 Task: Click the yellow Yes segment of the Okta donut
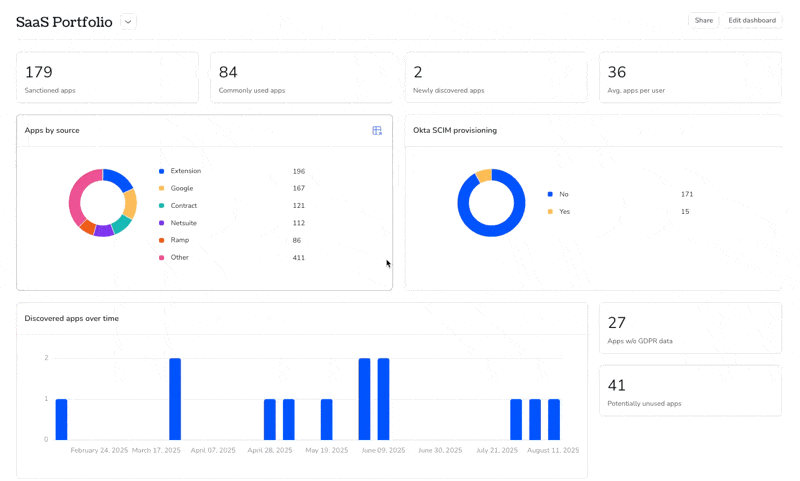click(484, 176)
